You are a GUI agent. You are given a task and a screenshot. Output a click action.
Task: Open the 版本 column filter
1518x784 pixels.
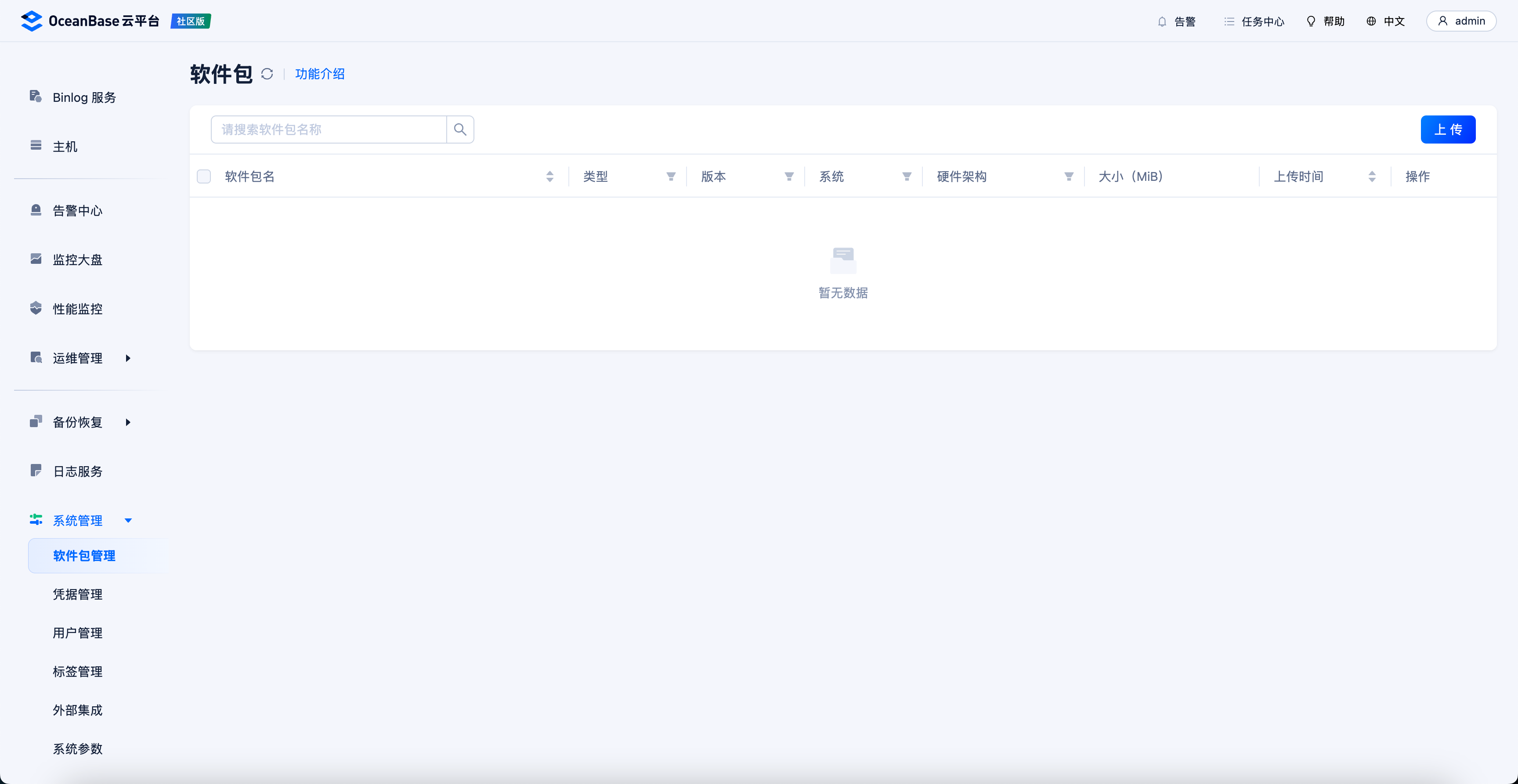pyautogui.click(x=789, y=176)
